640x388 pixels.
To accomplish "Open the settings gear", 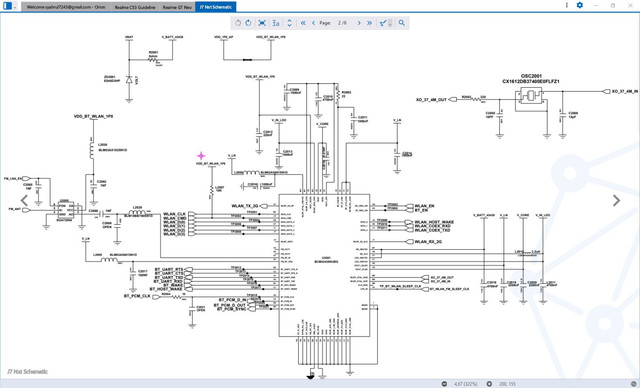I will coord(580,5).
